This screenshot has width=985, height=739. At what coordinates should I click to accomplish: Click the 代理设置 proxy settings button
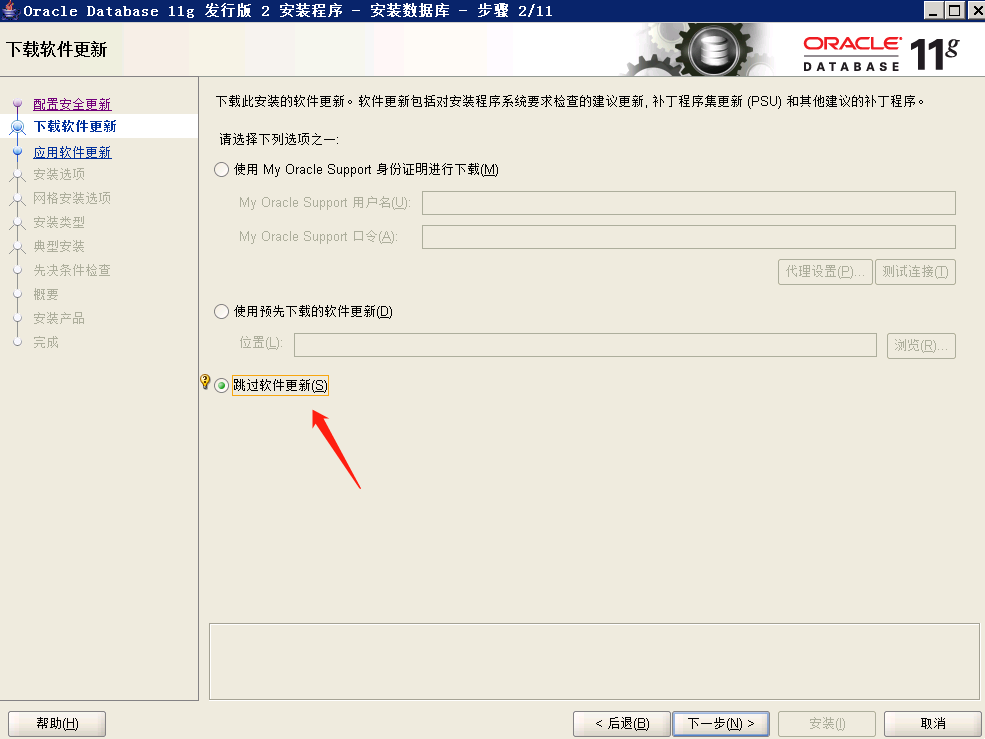pos(825,271)
